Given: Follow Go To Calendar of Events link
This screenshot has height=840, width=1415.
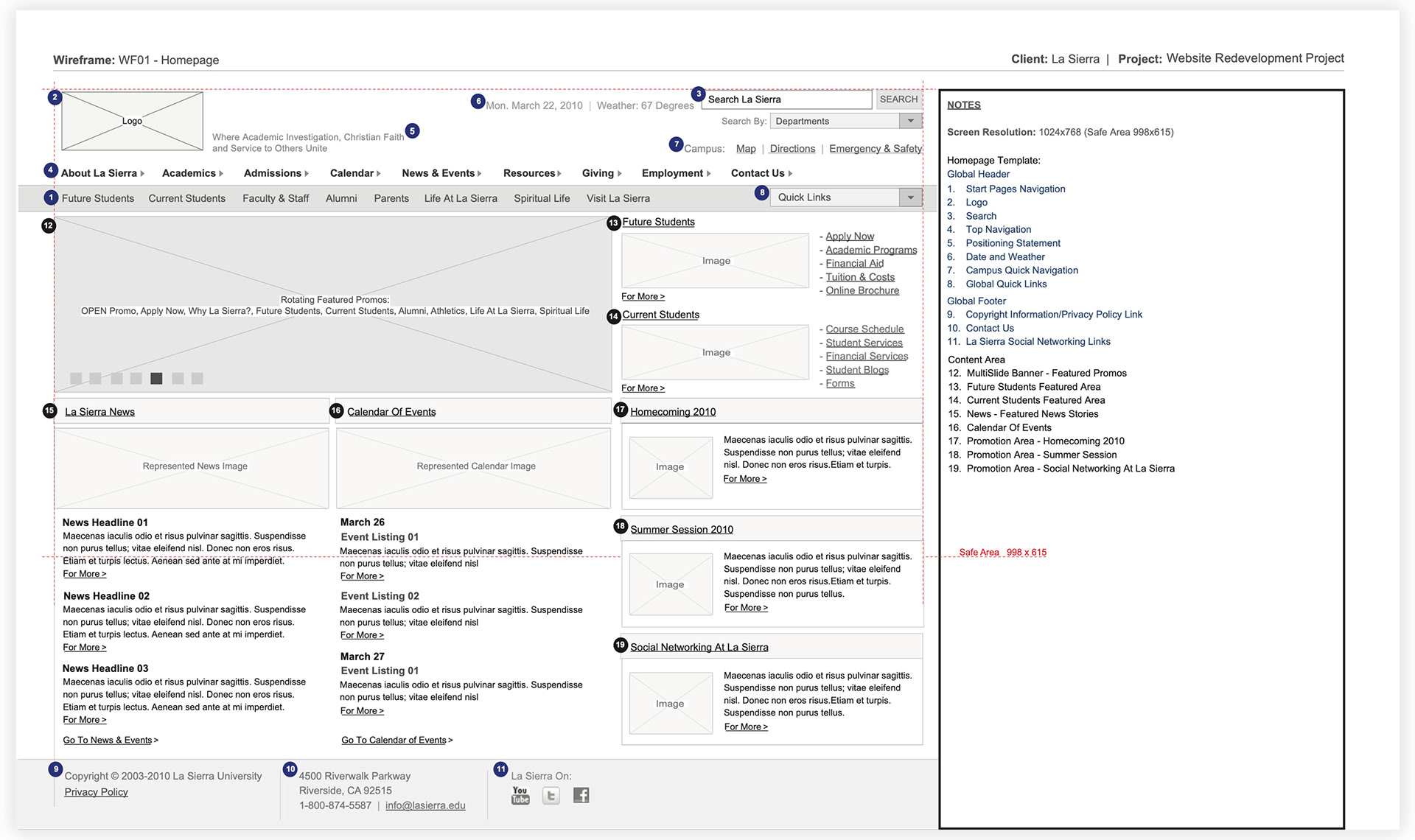Looking at the screenshot, I should [397, 741].
